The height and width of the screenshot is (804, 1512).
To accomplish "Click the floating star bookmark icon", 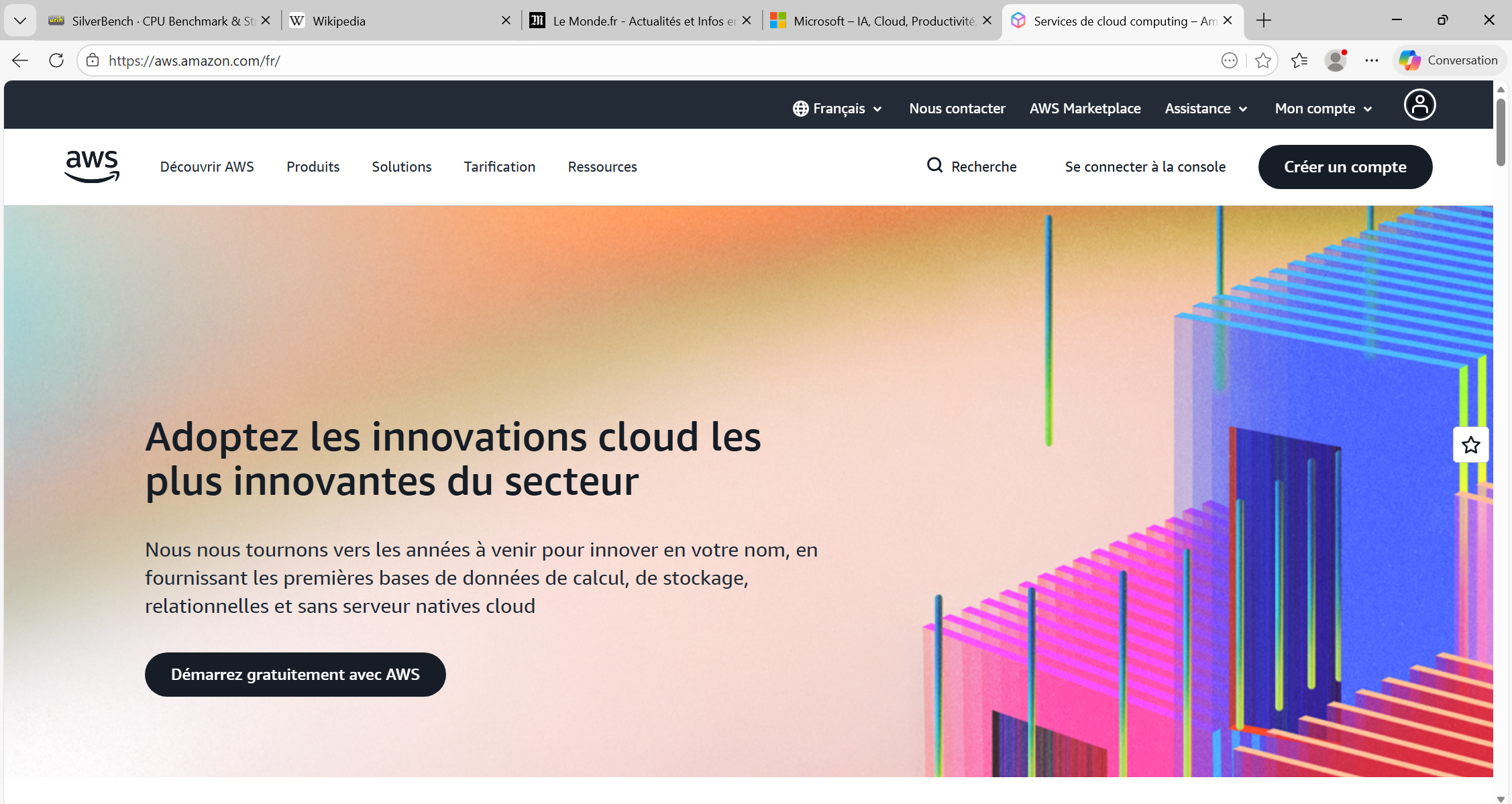I will tap(1471, 445).
